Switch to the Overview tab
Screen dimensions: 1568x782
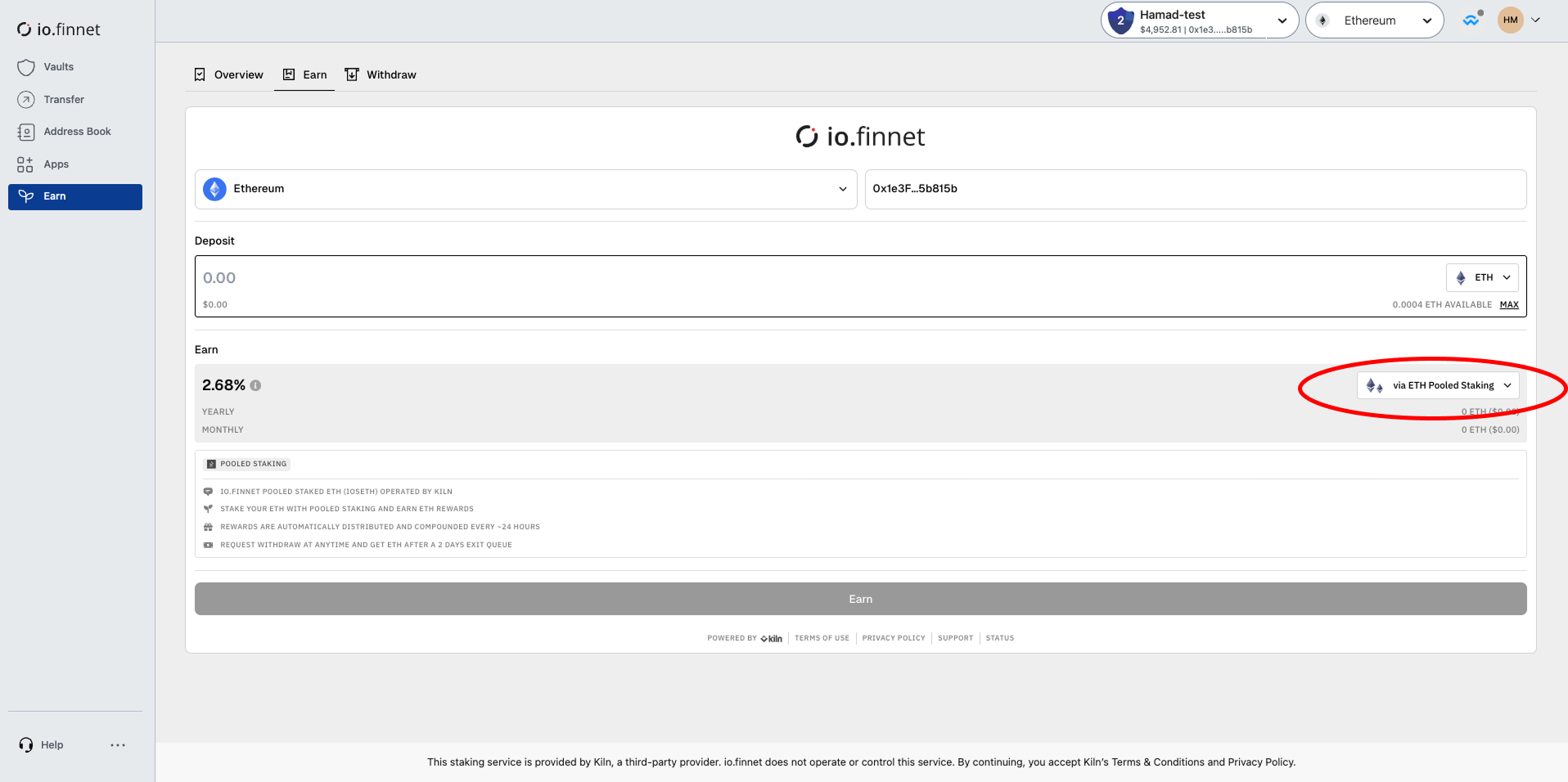pos(228,74)
